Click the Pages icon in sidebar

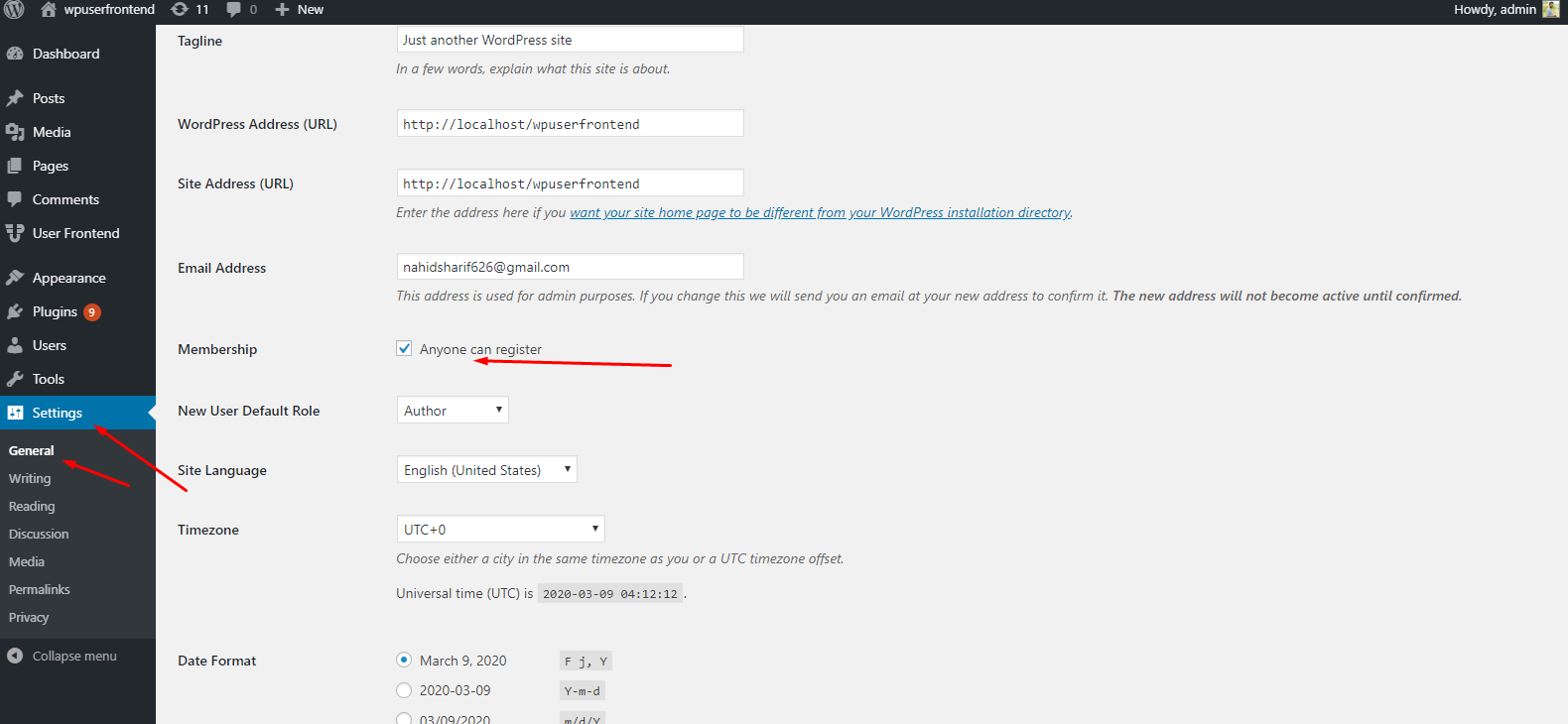[x=15, y=166]
